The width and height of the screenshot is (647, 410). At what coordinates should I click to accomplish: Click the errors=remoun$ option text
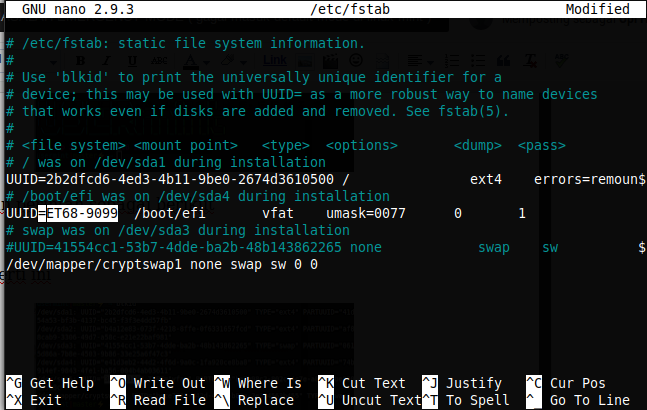[x=590, y=179]
